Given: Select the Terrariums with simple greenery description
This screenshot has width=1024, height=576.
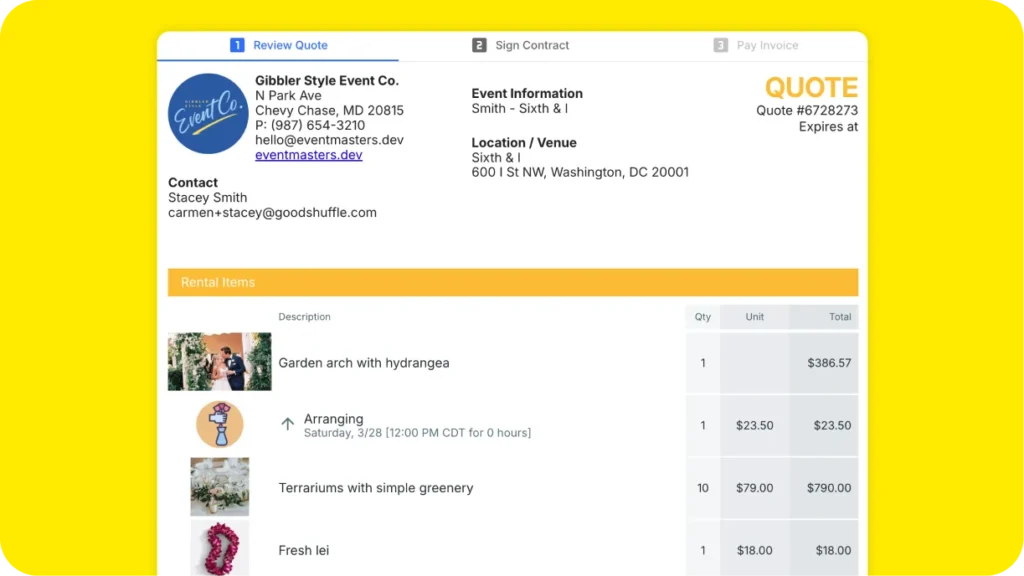Looking at the screenshot, I should (x=376, y=488).
